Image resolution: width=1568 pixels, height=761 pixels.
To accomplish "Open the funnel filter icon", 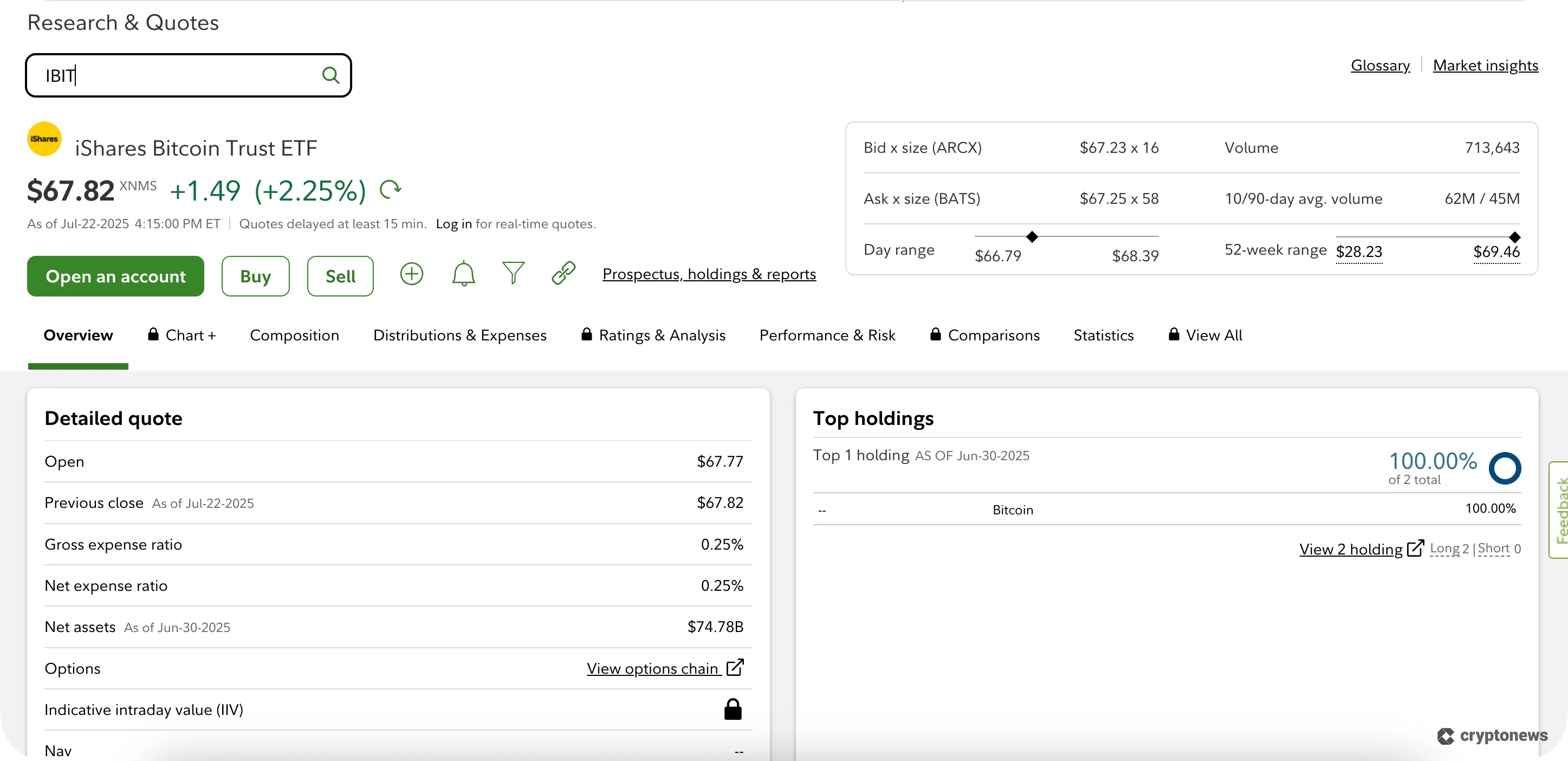I will [x=513, y=274].
